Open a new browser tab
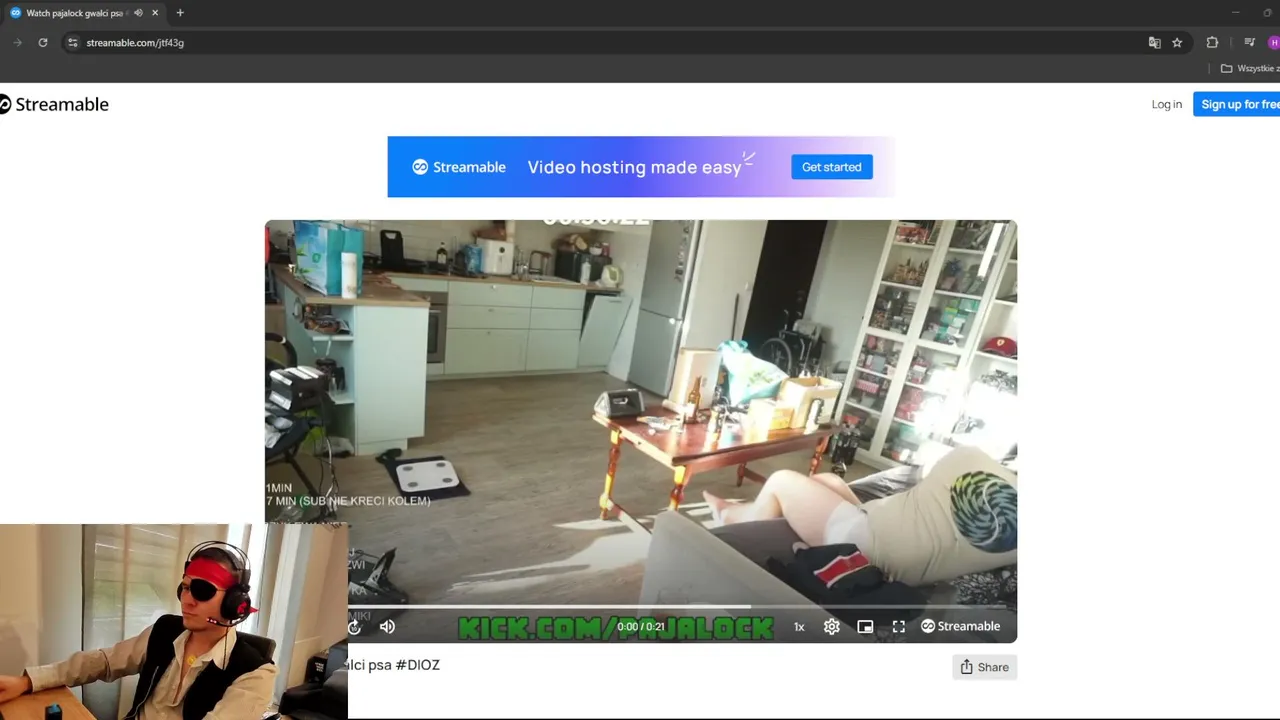Screen dimensions: 1280x720 point(180,13)
